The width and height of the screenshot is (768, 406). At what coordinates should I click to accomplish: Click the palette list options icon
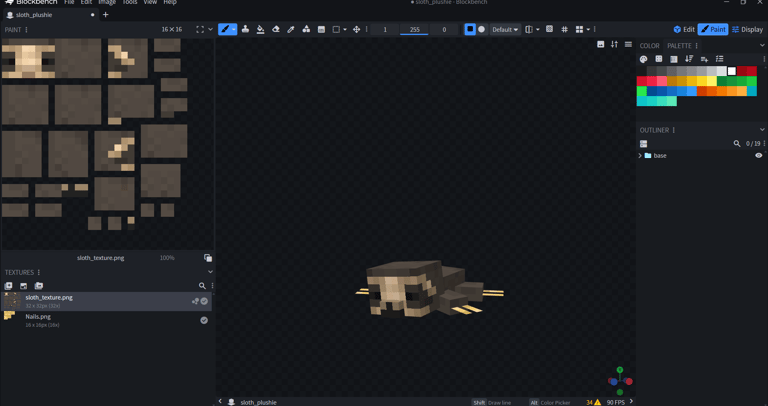(x=720, y=59)
